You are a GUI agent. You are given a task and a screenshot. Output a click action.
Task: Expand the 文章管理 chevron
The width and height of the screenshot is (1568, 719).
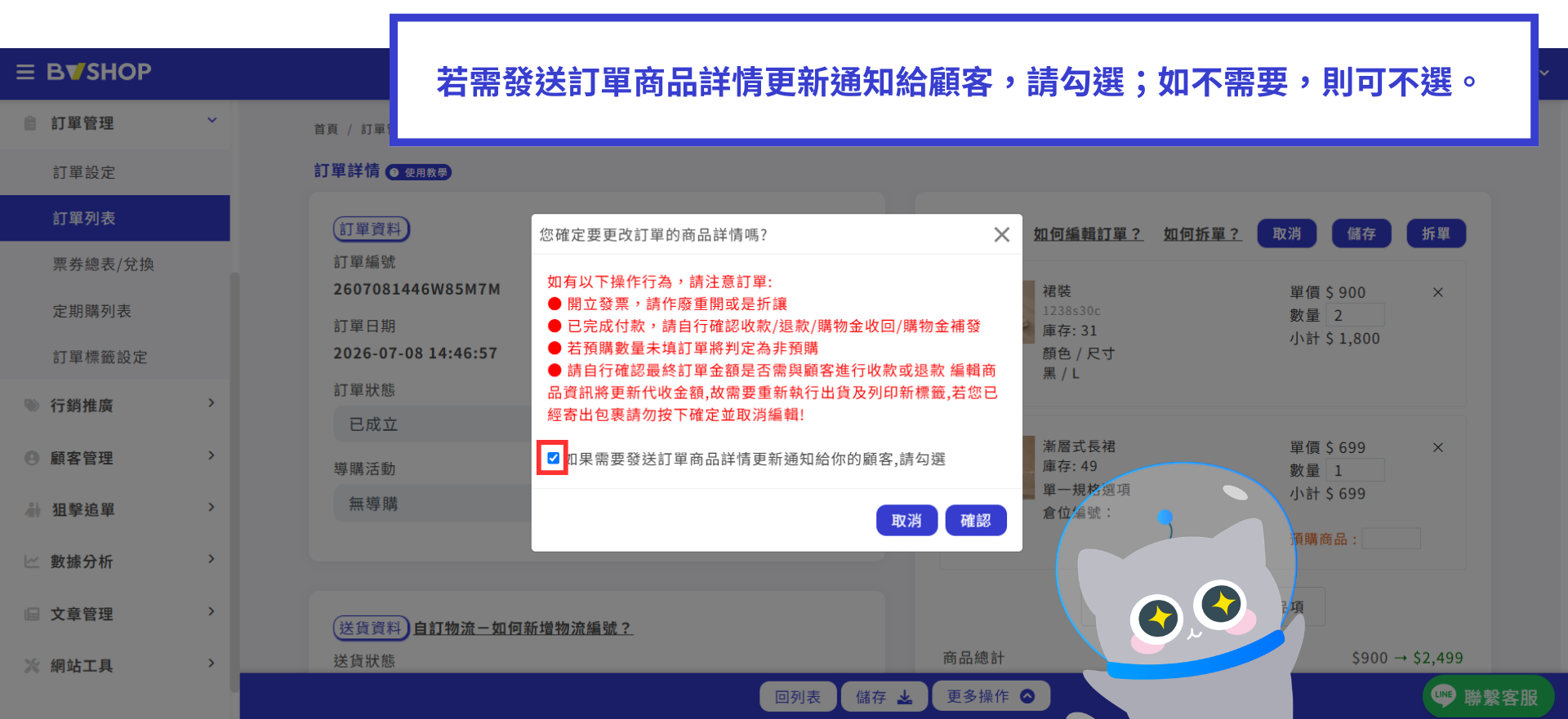point(212,611)
